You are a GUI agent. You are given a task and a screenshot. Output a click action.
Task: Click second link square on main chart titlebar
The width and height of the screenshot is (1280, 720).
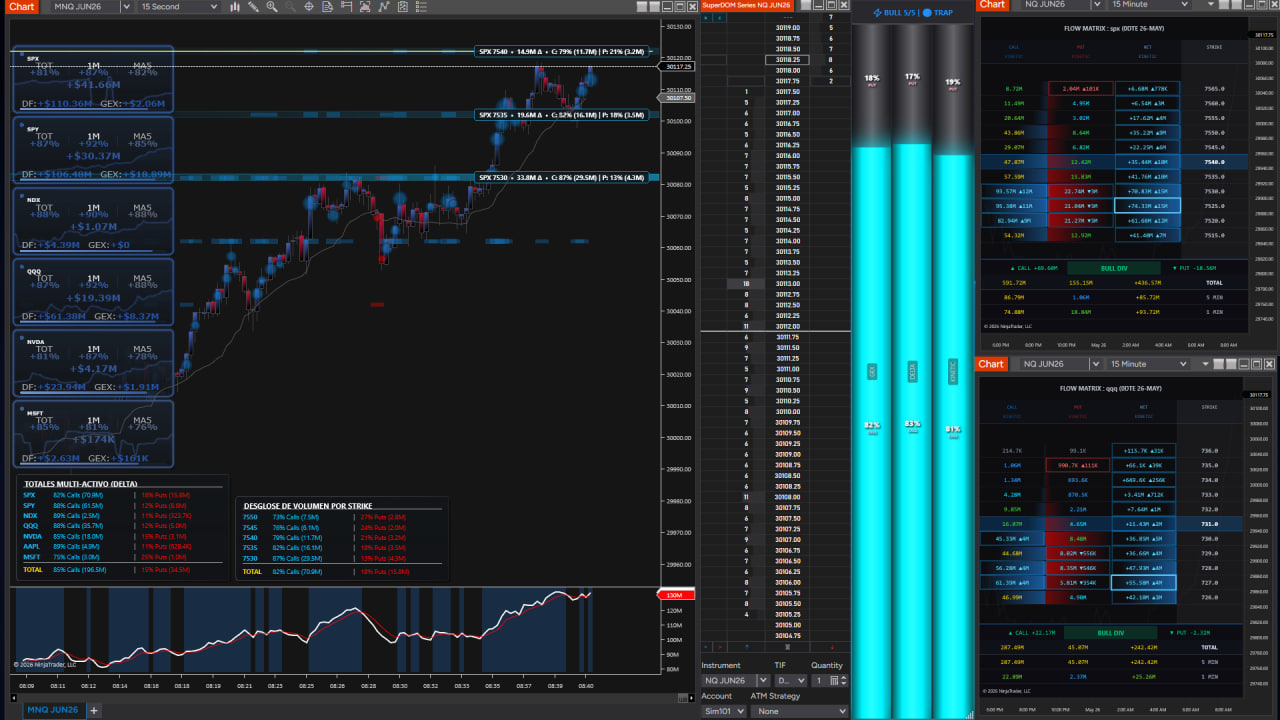pyautogui.click(x=654, y=7)
